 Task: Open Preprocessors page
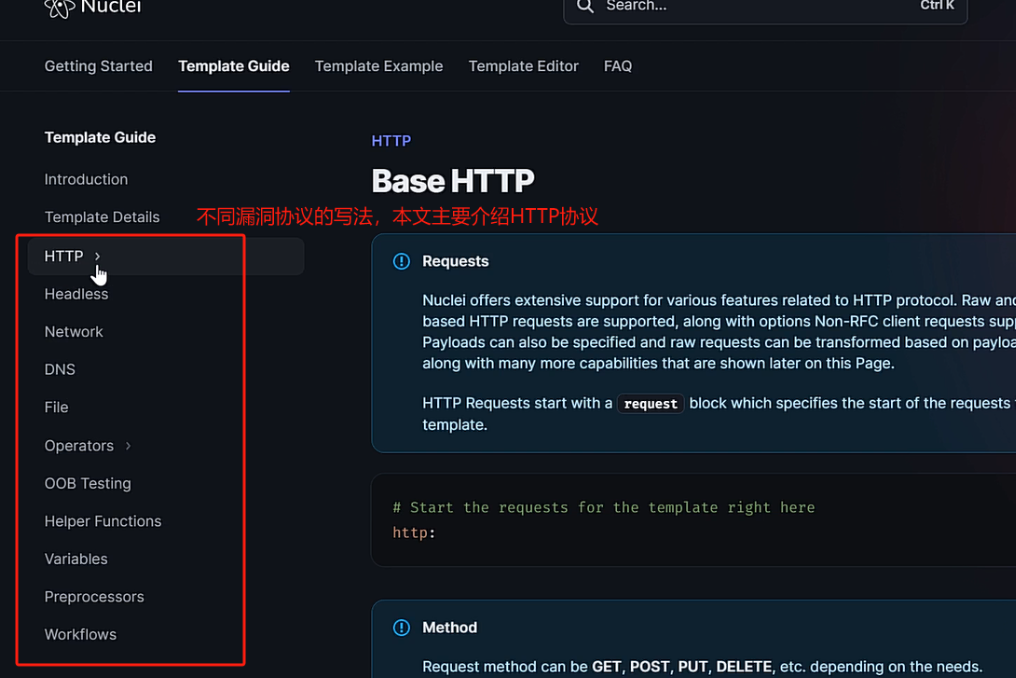click(x=94, y=597)
